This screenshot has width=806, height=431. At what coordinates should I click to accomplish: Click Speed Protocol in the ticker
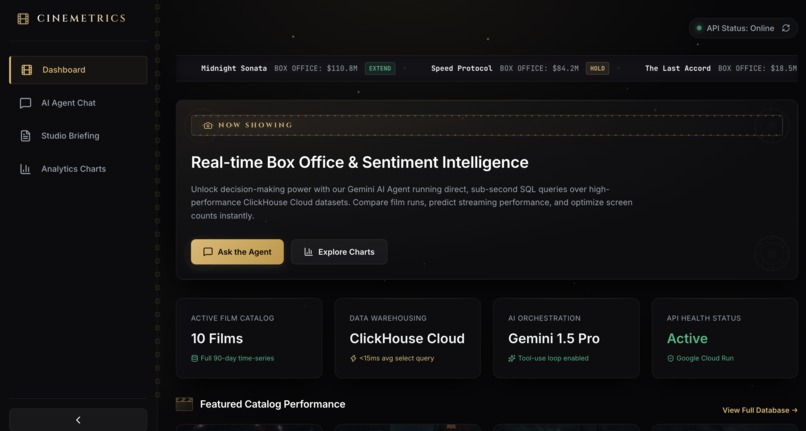point(462,68)
